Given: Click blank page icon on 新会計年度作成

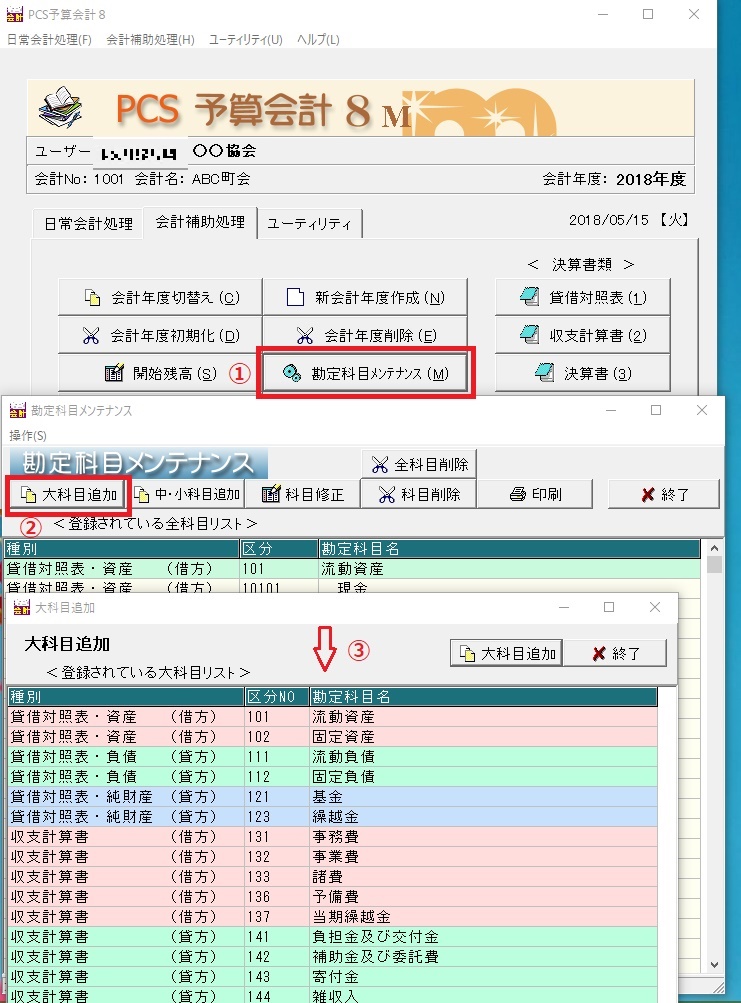Looking at the screenshot, I should click(295, 297).
